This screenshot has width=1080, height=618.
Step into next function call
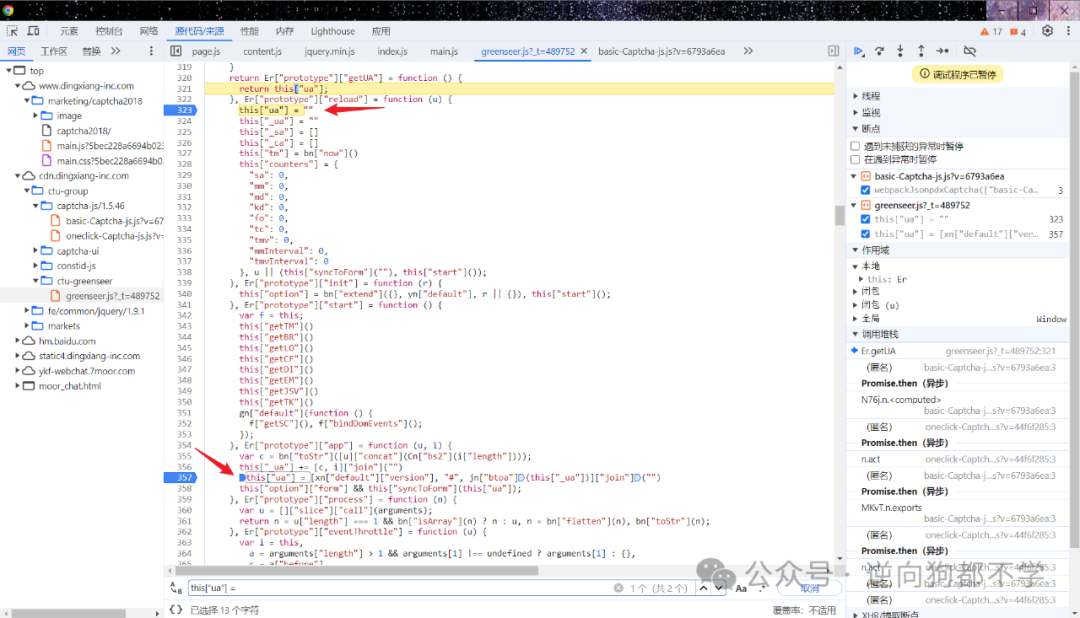900,51
